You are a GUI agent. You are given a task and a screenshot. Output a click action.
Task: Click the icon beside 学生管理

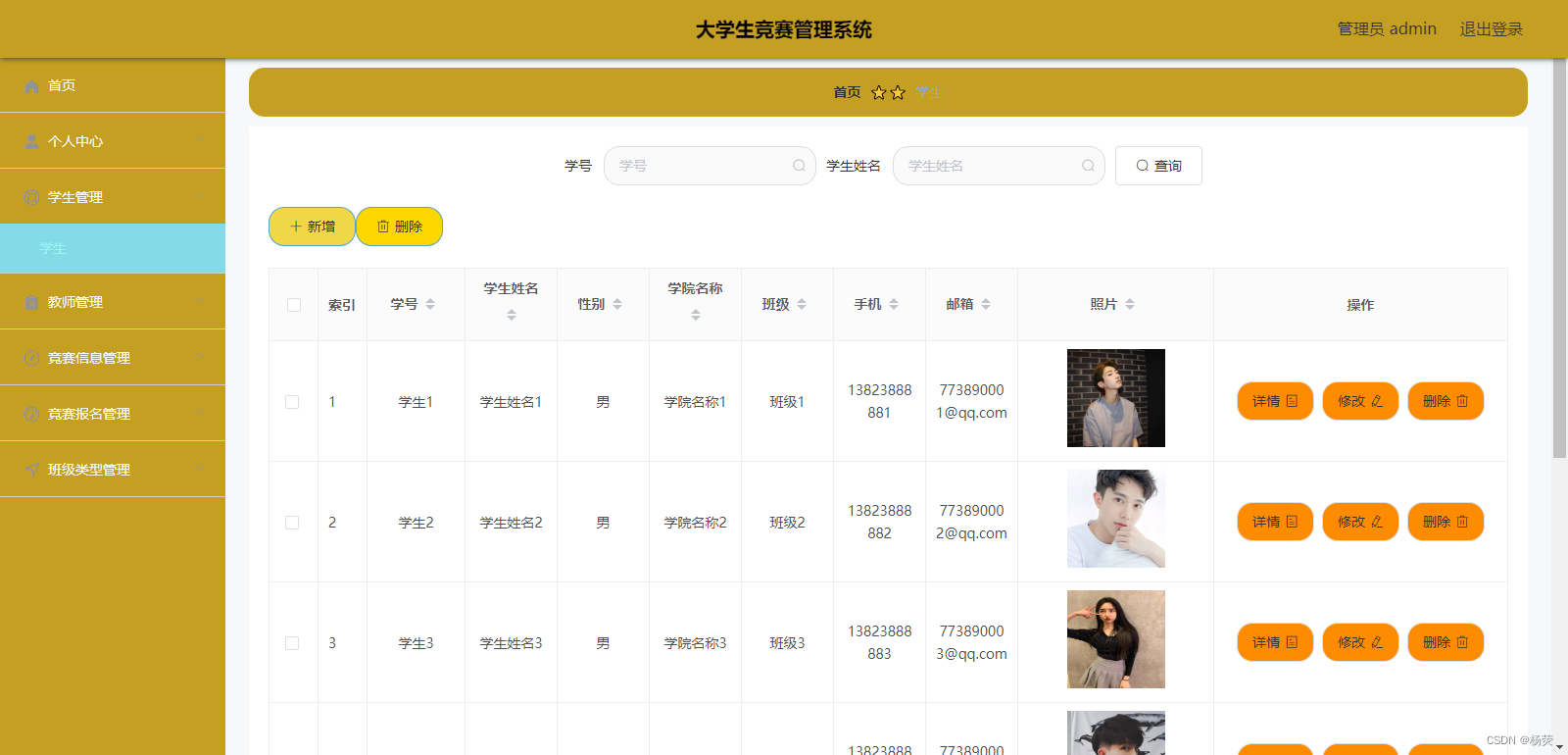(x=31, y=197)
